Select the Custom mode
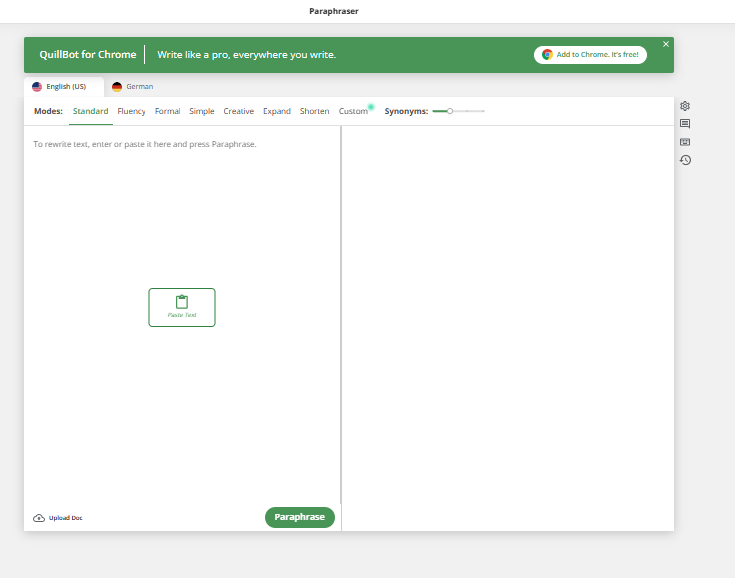The image size is (735, 578). [x=353, y=111]
